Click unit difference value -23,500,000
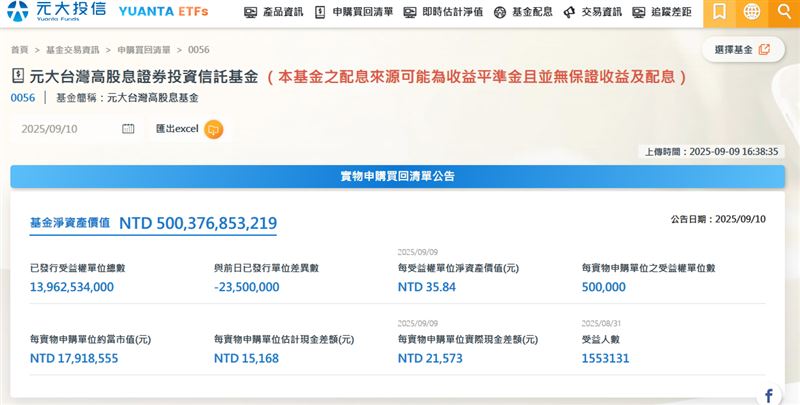800x405 pixels. pyautogui.click(x=246, y=287)
